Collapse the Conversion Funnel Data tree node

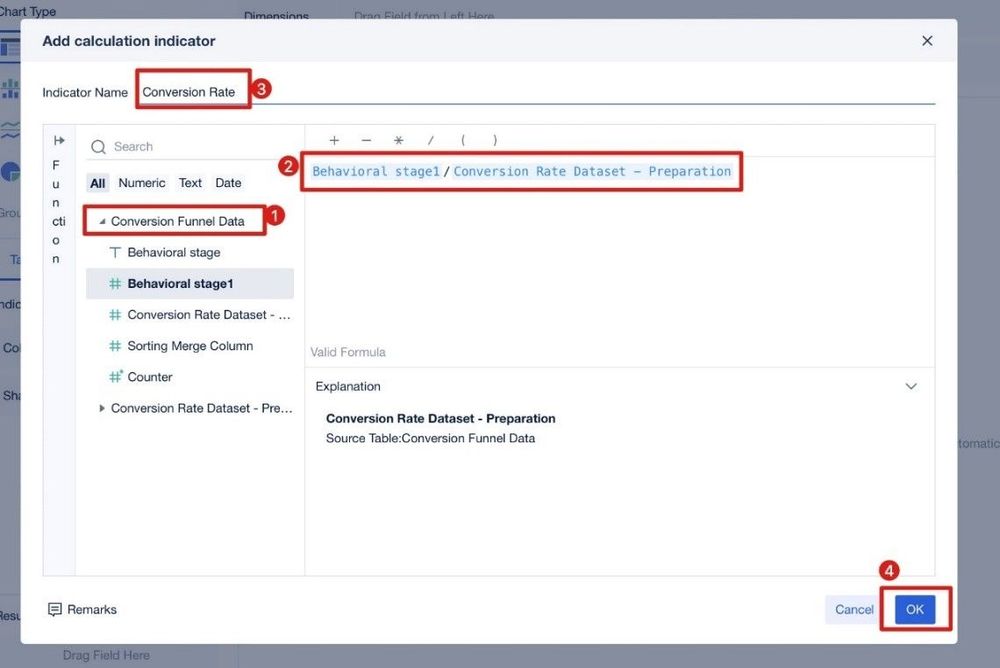click(104, 220)
